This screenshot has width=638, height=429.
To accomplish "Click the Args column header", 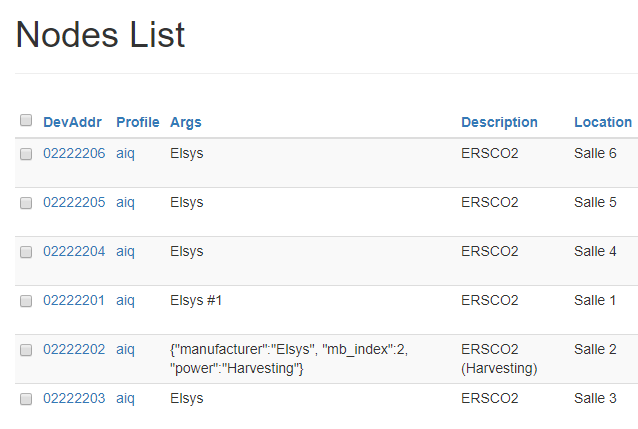I will [185, 122].
